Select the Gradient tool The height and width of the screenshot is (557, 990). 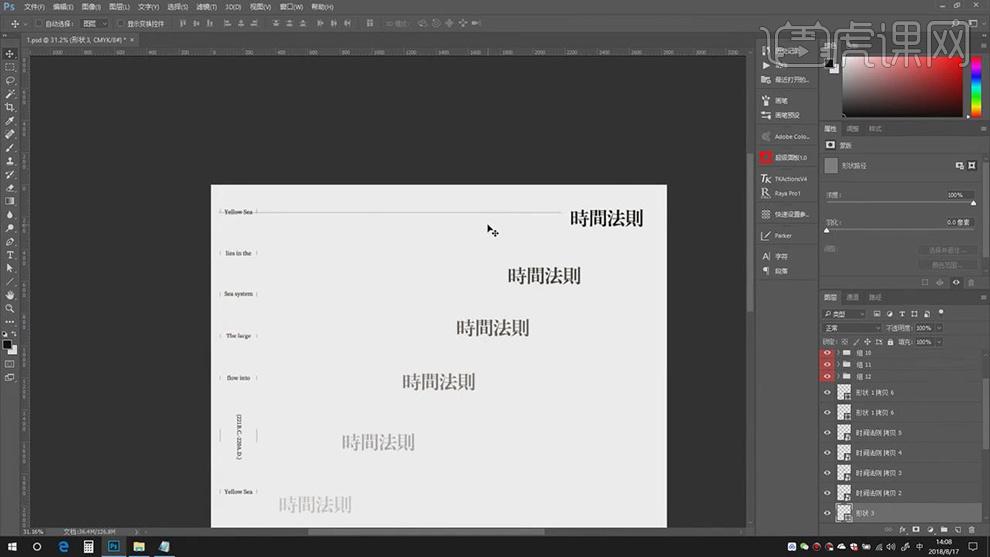9,201
